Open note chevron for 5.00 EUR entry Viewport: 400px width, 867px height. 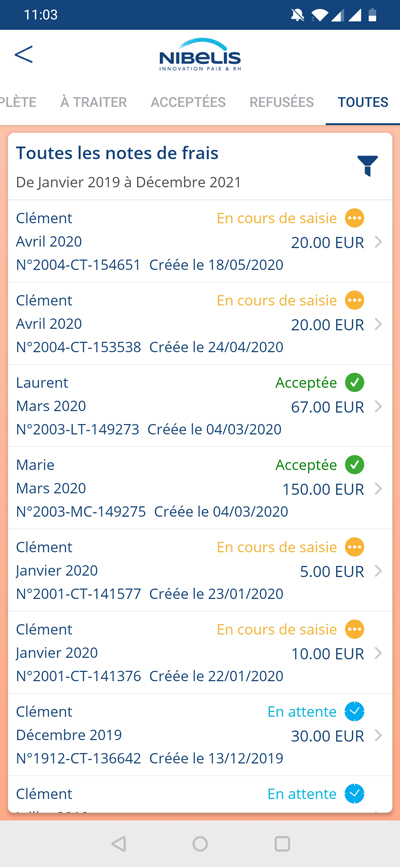click(x=378, y=571)
